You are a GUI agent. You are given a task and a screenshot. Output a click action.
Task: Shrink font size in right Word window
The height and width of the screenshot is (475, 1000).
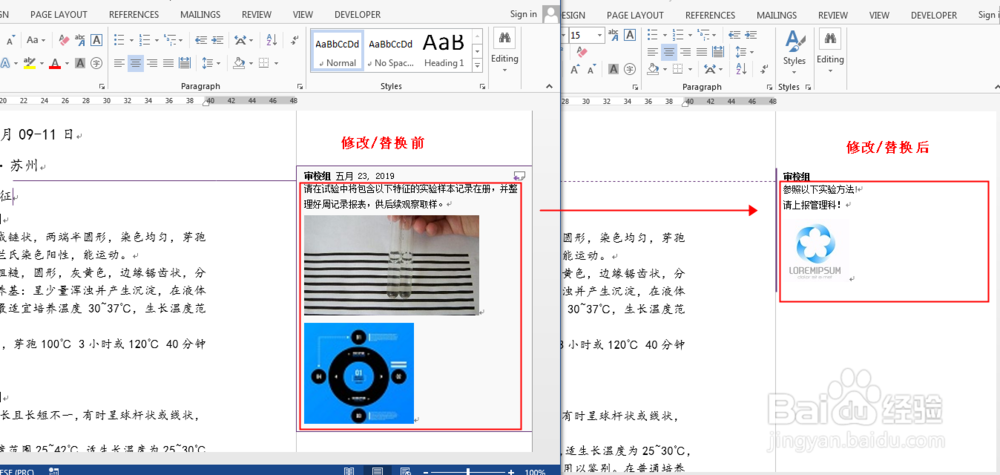point(592,69)
